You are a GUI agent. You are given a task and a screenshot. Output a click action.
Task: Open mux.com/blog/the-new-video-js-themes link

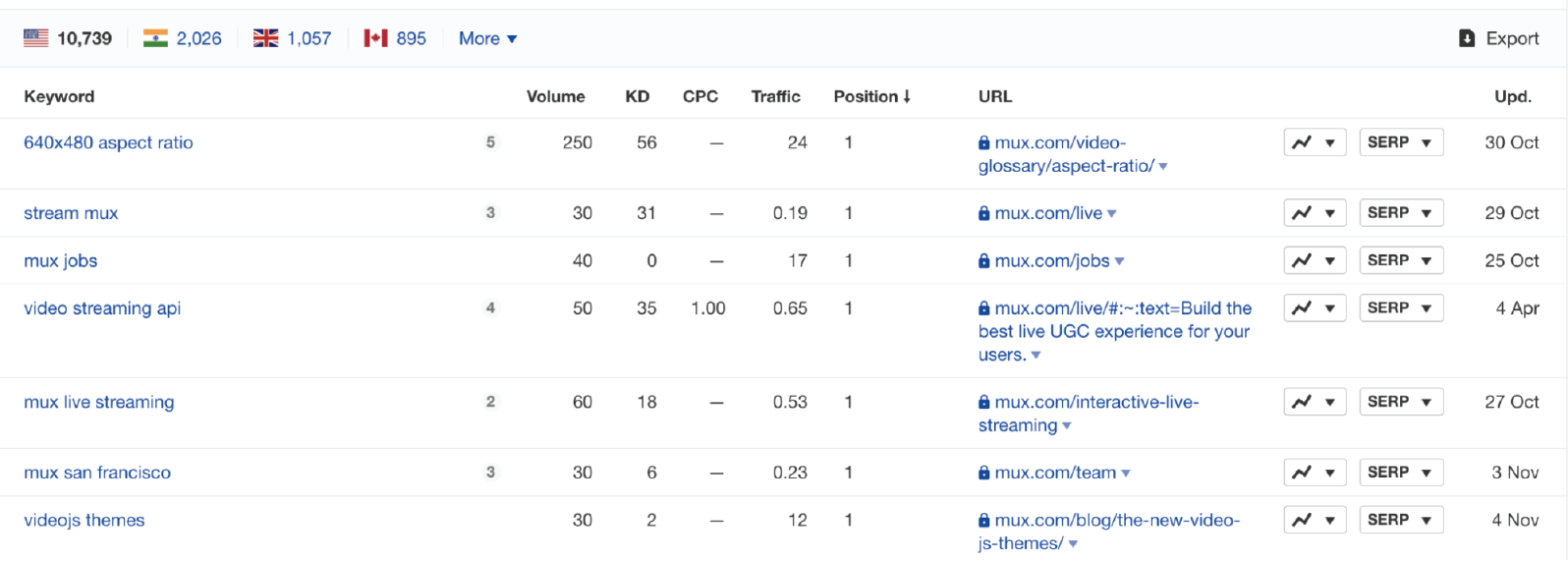(1109, 532)
